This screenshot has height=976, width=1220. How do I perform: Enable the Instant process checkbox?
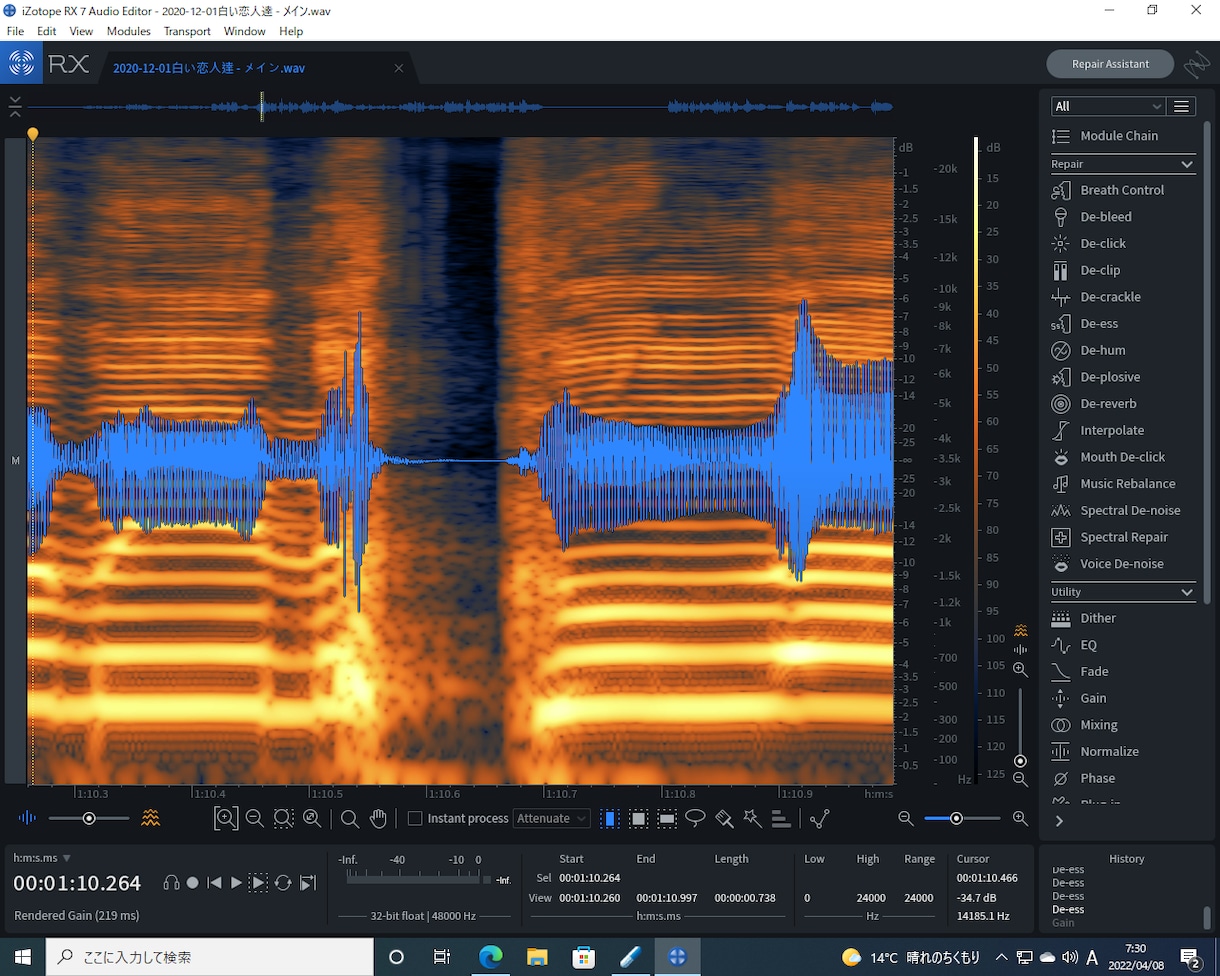(415, 819)
